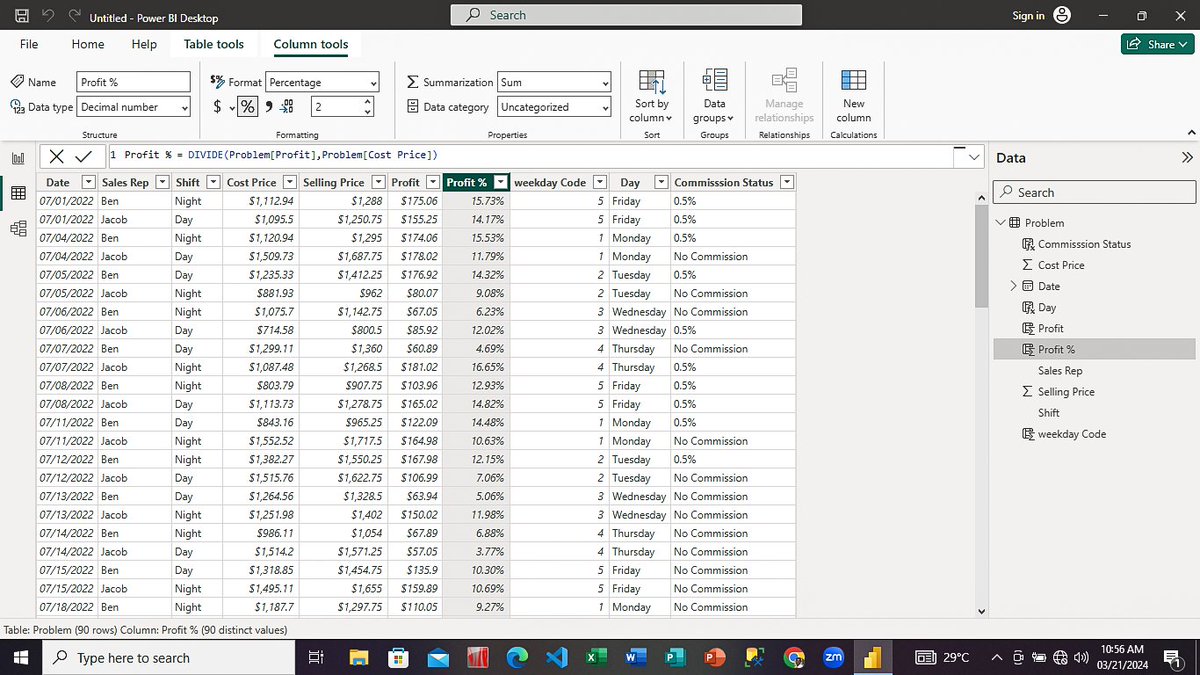Select Commission Status field in Data pane
This screenshot has width=1200, height=675.
click(x=1084, y=244)
